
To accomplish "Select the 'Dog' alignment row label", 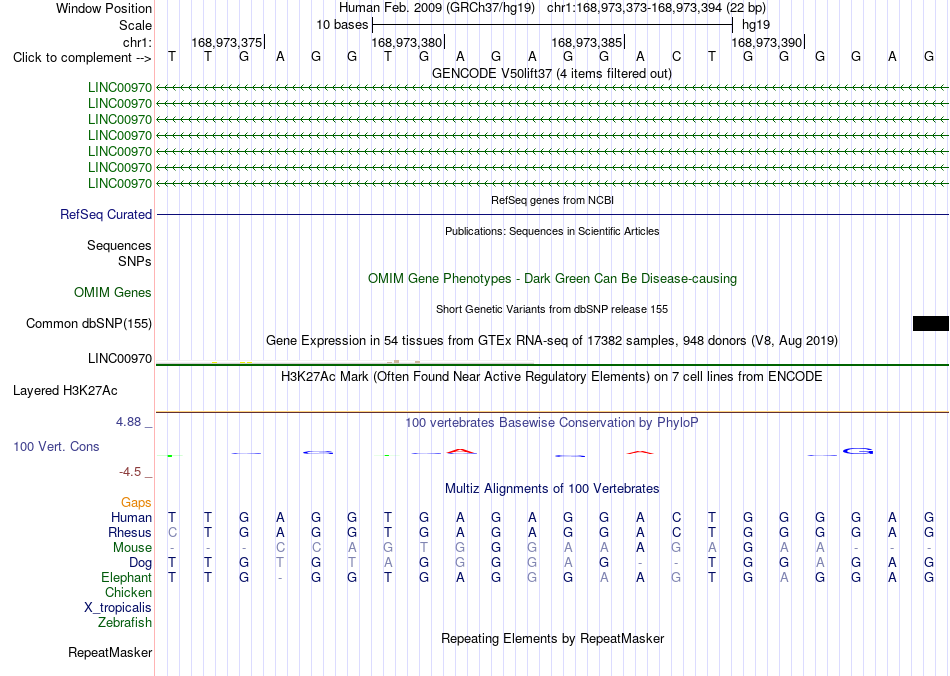I will tap(141, 563).
